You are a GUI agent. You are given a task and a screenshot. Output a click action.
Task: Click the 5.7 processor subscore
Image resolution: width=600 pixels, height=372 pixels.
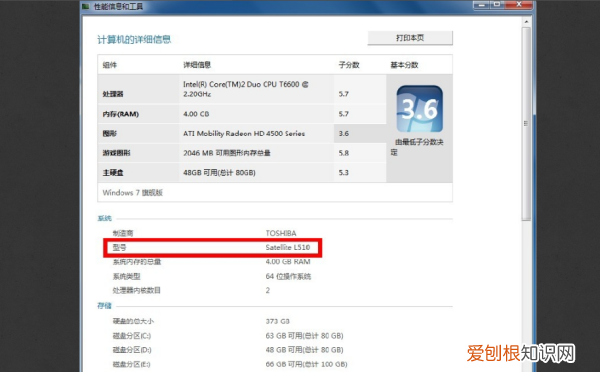pyautogui.click(x=344, y=94)
